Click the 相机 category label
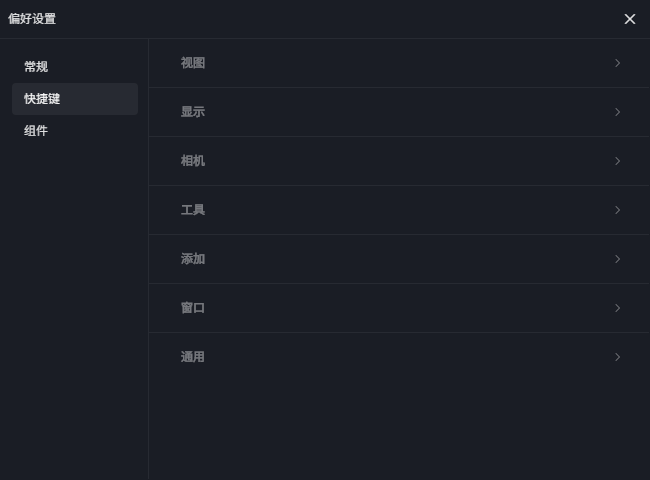650x480 pixels. 193,161
